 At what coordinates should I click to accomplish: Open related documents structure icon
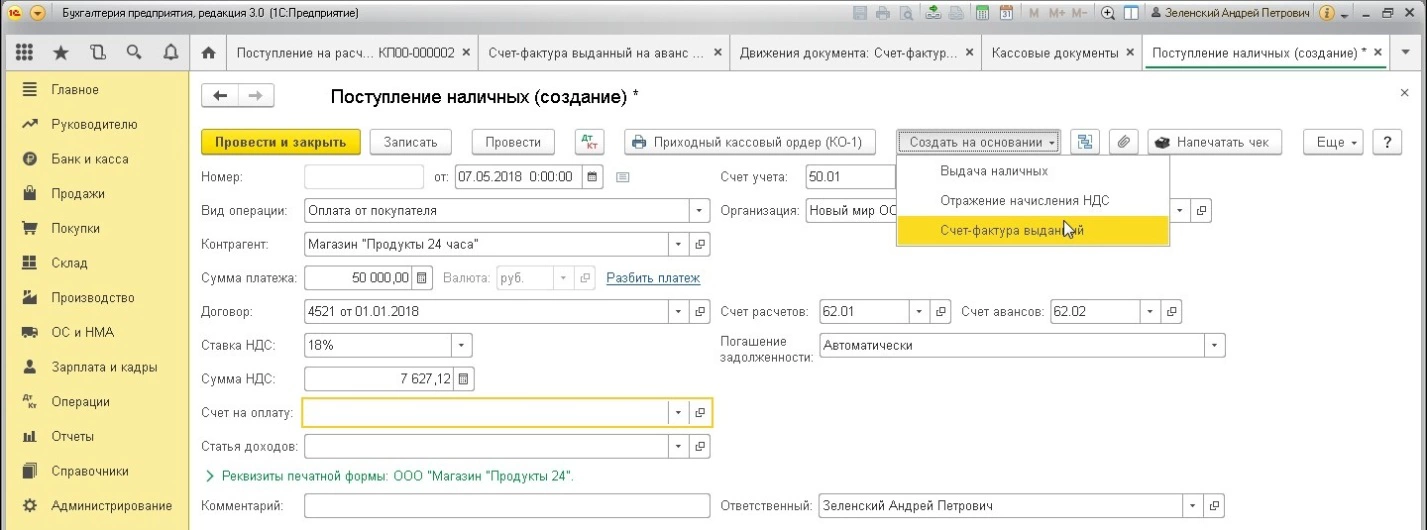[1083, 142]
